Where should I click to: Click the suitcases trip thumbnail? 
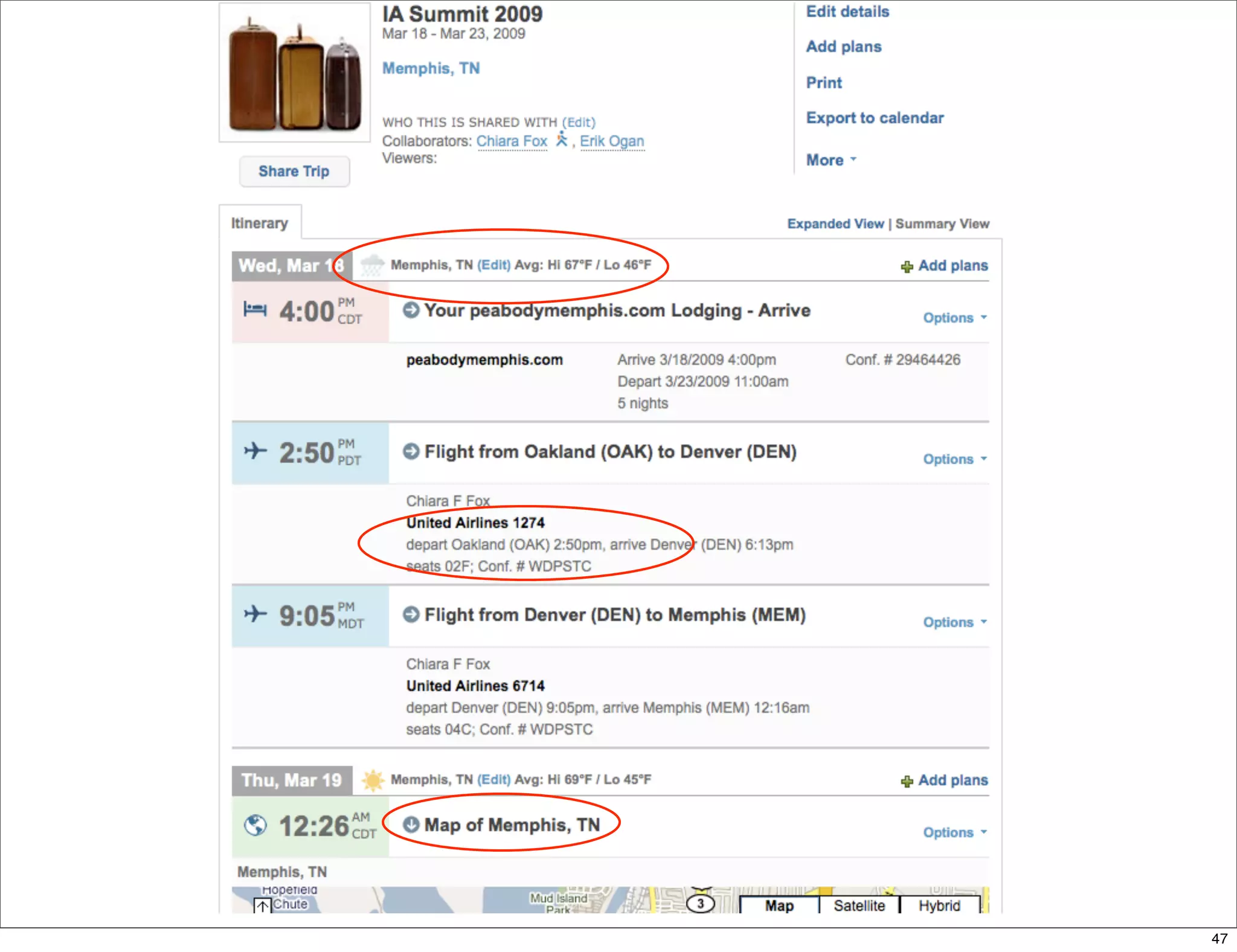click(x=295, y=72)
